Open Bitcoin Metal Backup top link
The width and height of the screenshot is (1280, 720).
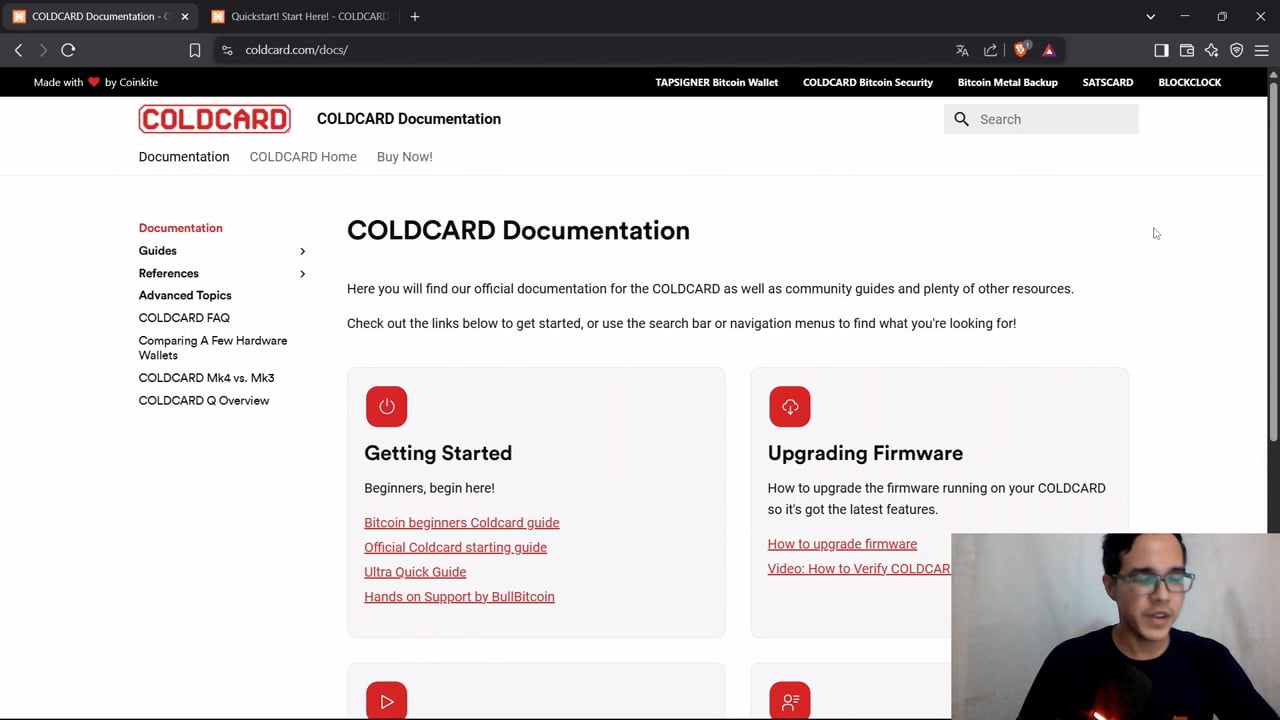point(1008,82)
